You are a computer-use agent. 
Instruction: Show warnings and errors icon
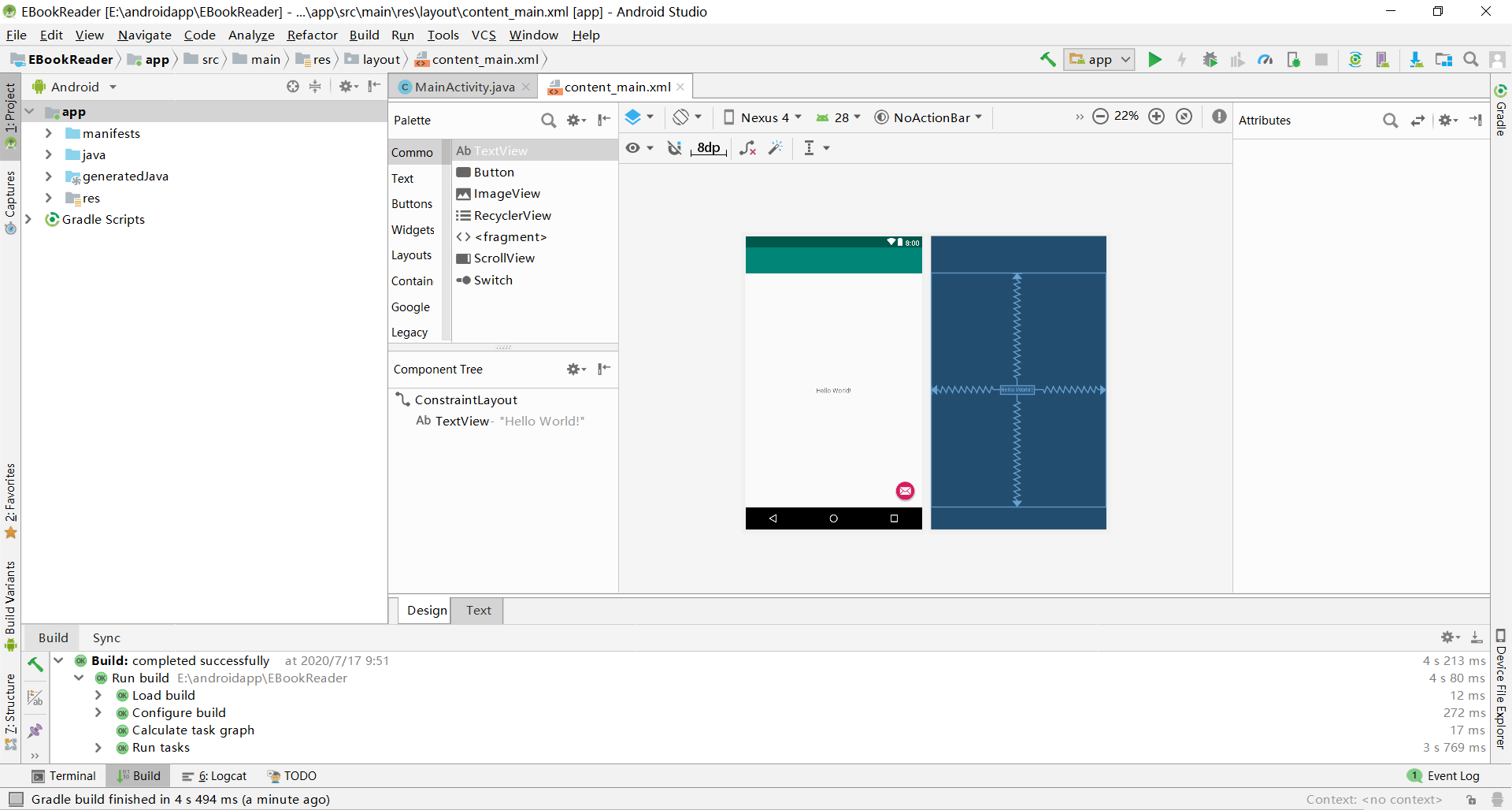tap(1219, 117)
